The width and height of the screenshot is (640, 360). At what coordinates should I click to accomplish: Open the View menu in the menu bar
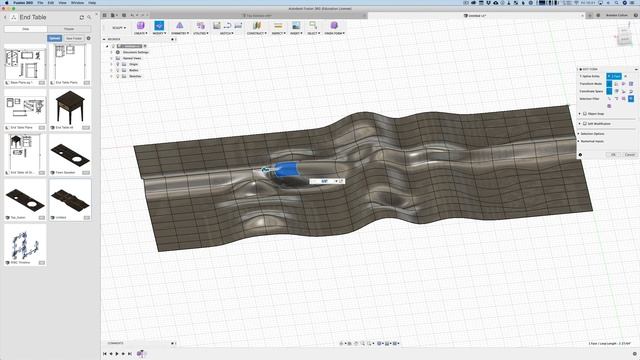tap(62, 2)
